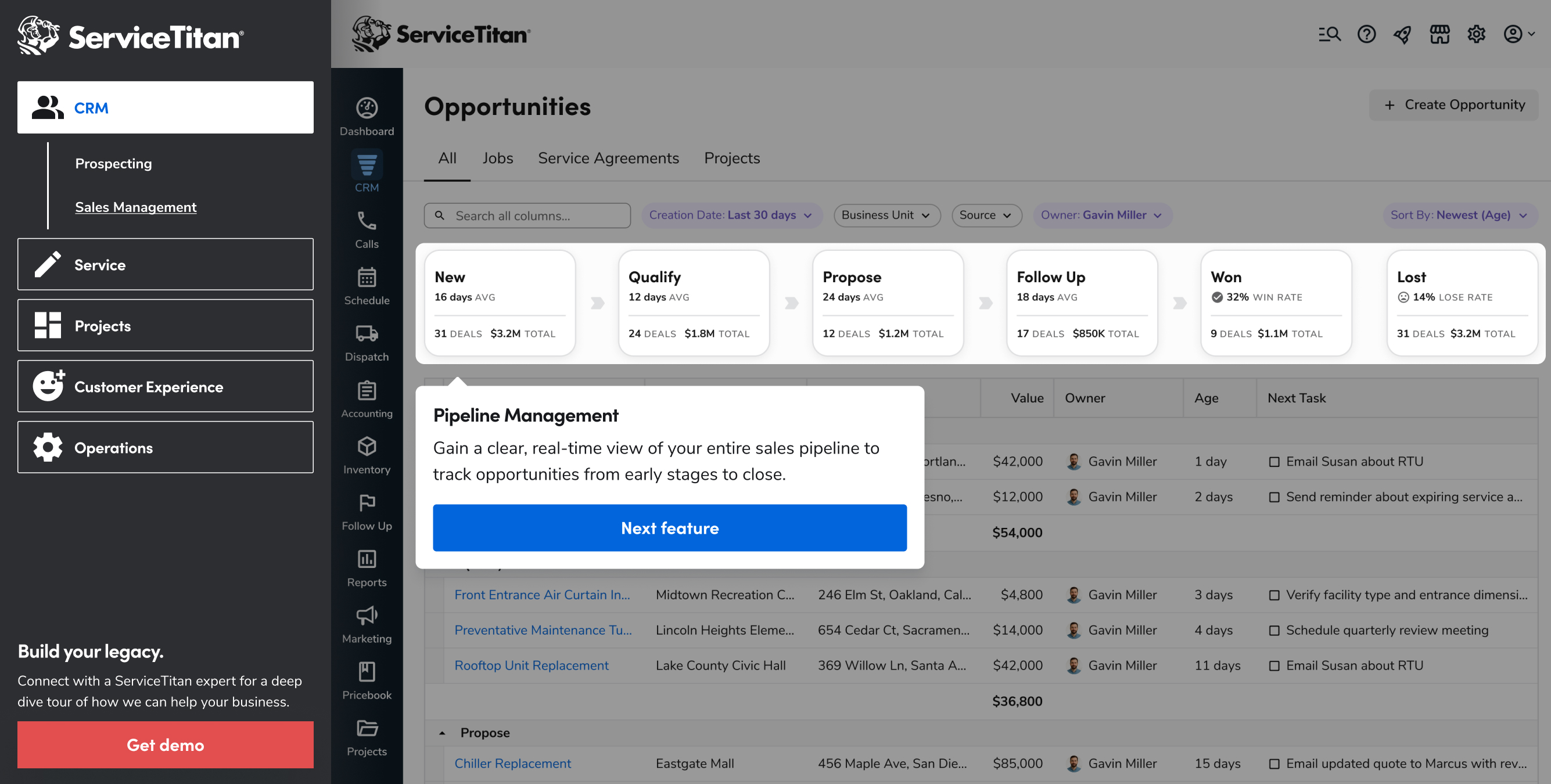Image resolution: width=1551 pixels, height=784 pixels.
Task: Click the Next feature button
Action: point(670,528)
